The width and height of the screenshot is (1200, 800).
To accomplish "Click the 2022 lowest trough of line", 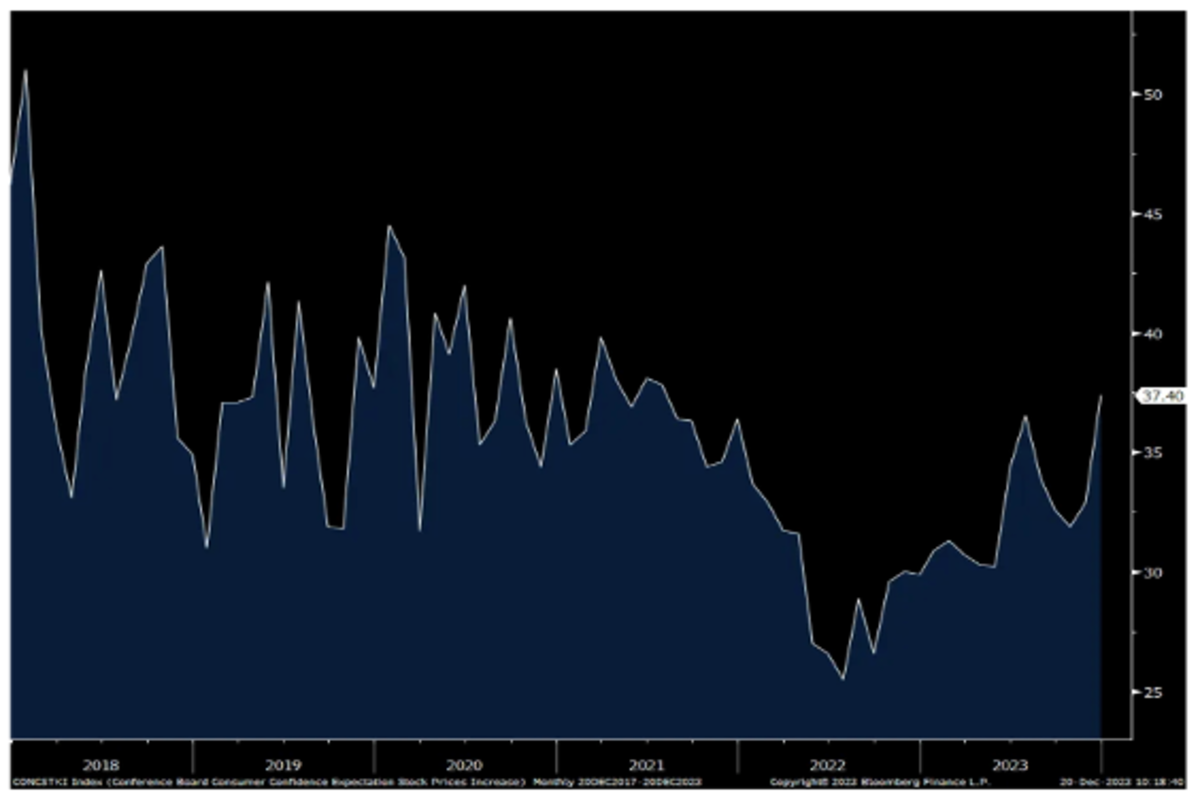I will click(843, 679).
